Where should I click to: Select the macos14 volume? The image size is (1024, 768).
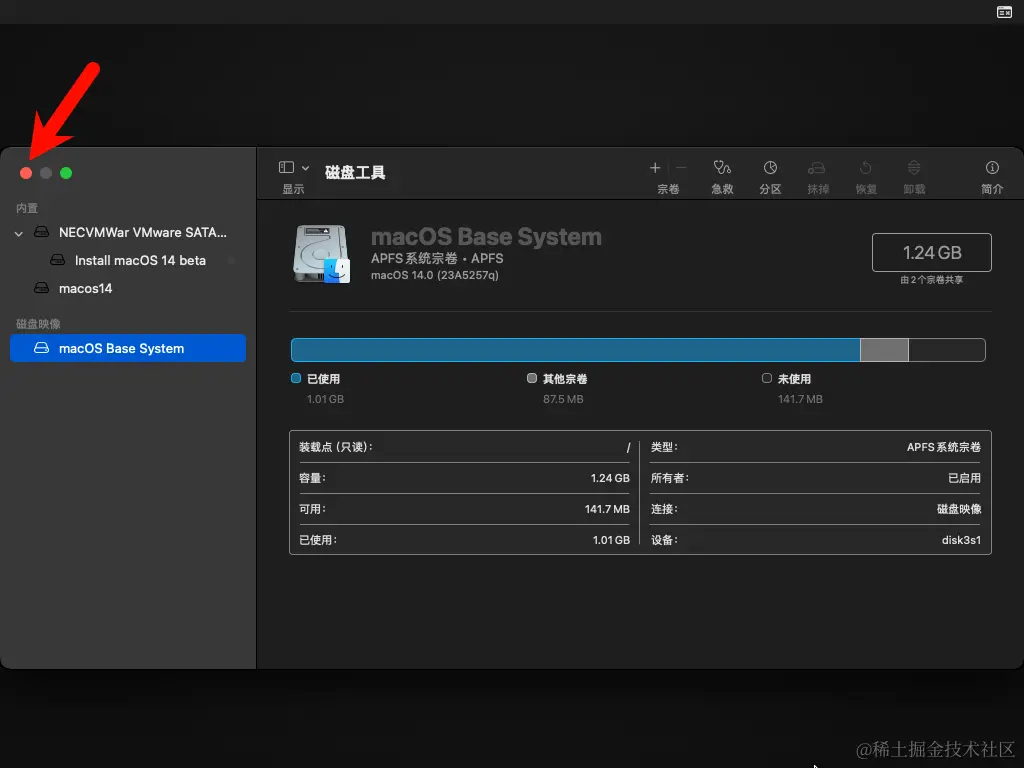coord(128,289)
